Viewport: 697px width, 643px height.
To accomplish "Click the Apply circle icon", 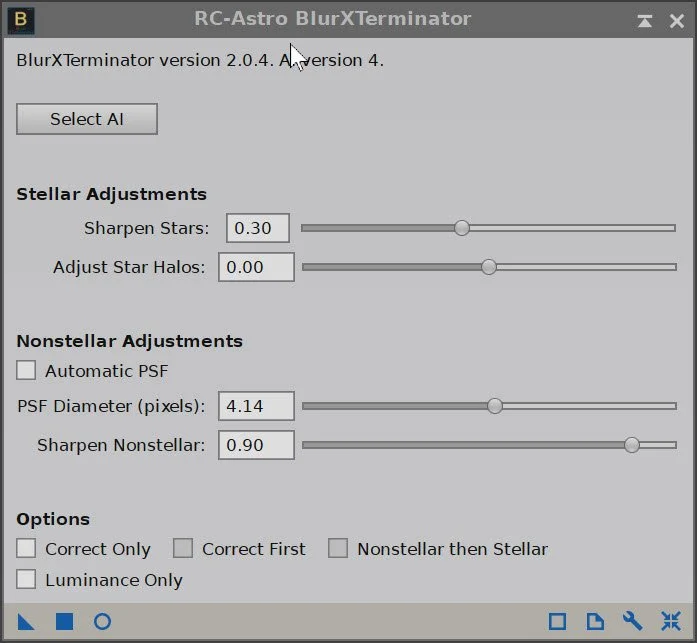I will 103,621.
